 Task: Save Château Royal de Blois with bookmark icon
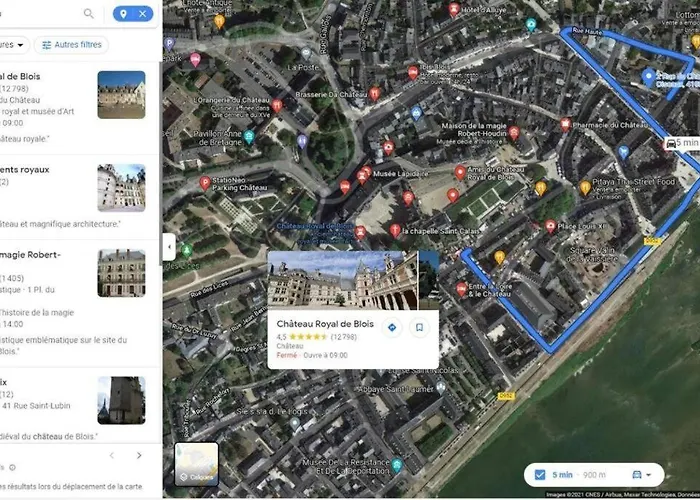click(419, 328)
